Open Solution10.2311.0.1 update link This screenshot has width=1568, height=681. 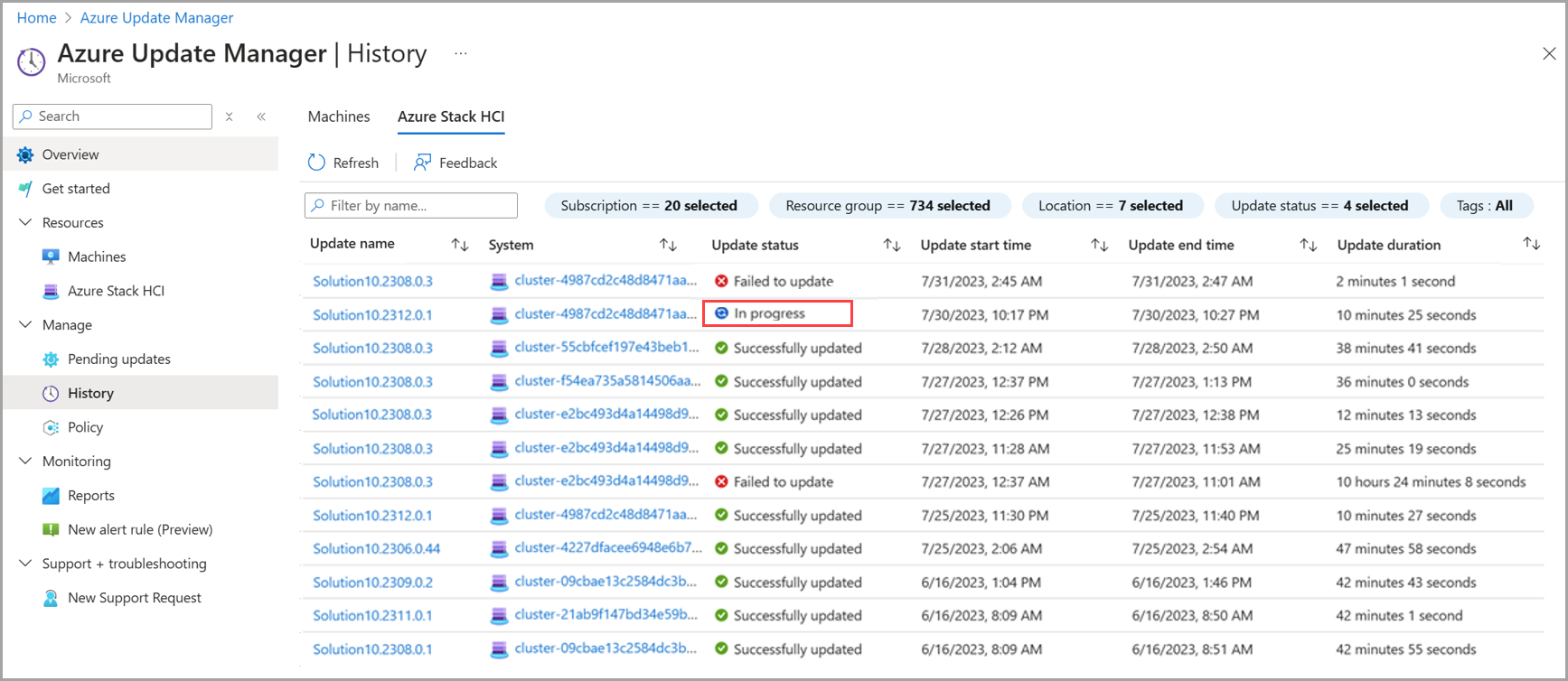pyautogui.click(x=372, y=616)
